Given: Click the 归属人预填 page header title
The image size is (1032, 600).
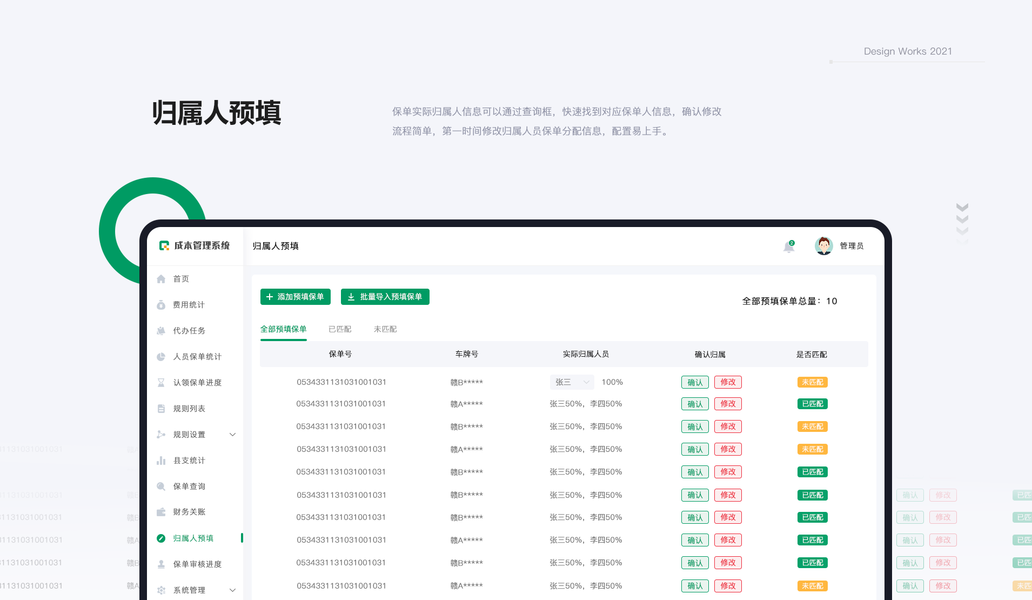Looking at the screenshot, I should pos(276,246).
